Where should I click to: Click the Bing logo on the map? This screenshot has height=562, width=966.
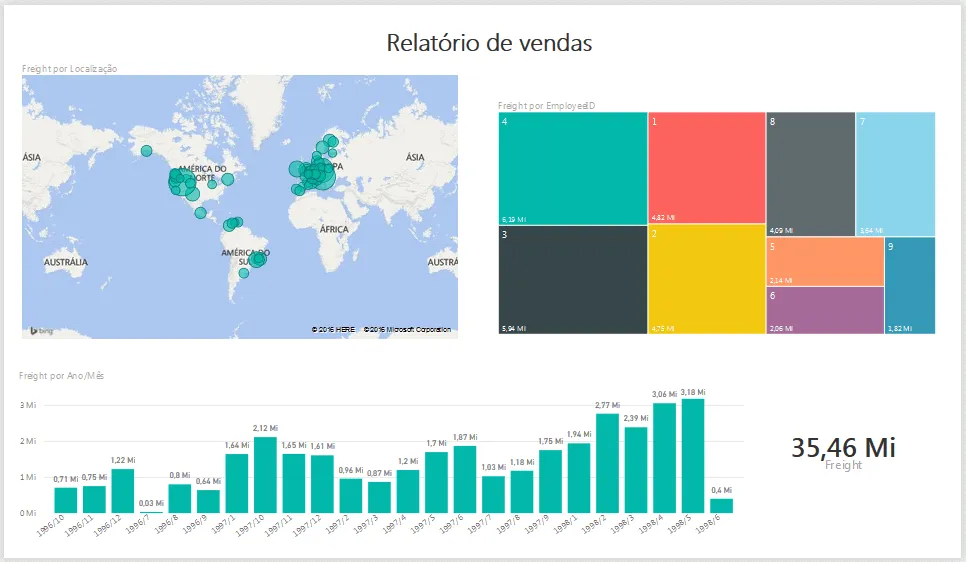click(x=42, y=331)
